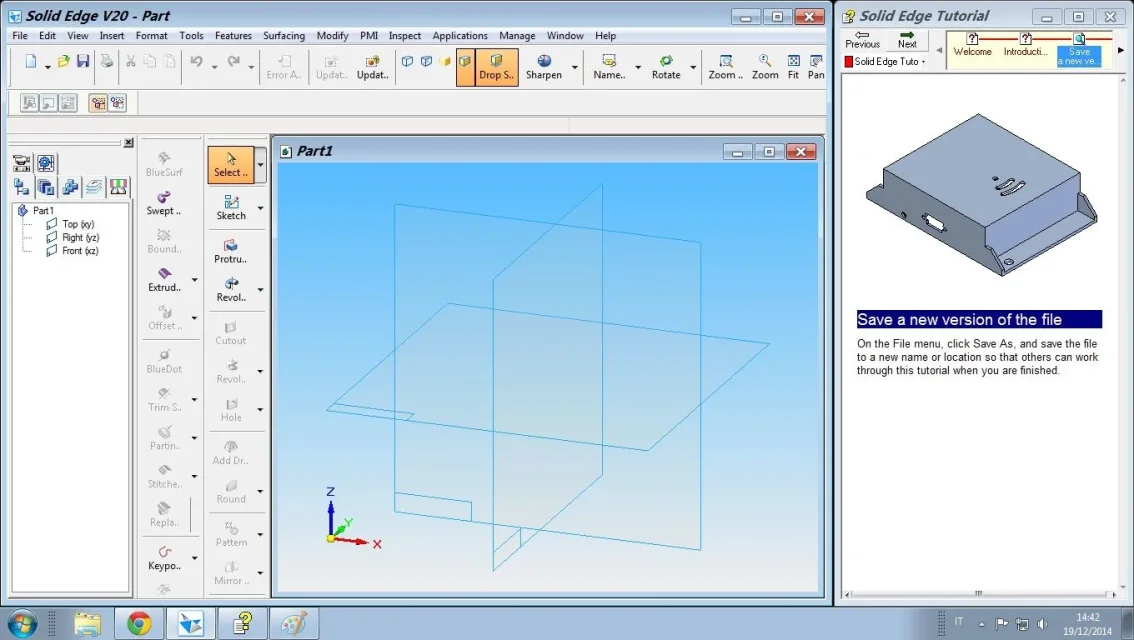
Task: Open the Inspect menu
Action: tap(404, 35)
